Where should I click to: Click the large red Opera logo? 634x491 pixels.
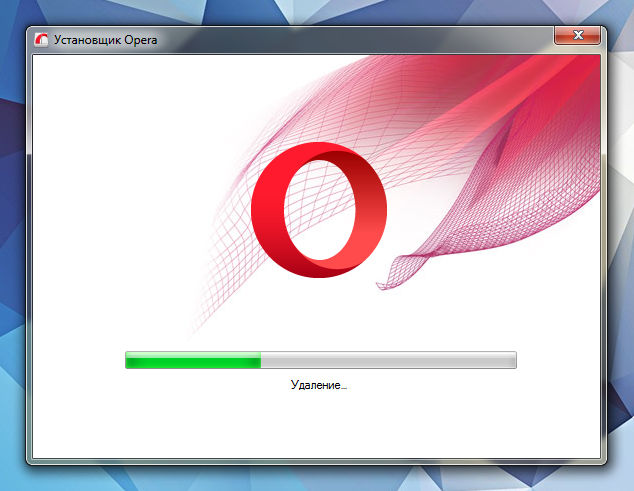319,210
